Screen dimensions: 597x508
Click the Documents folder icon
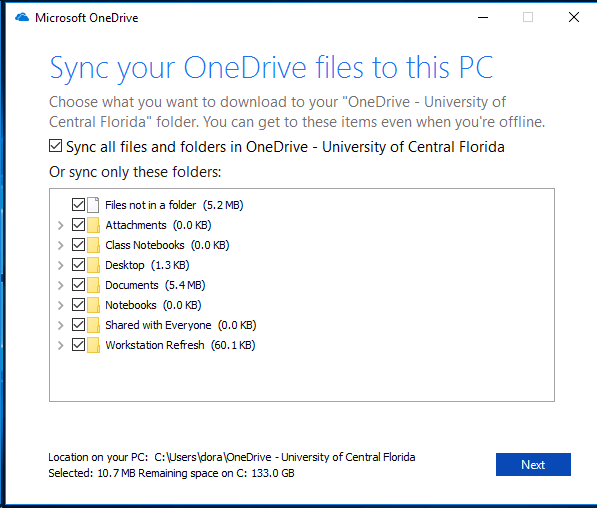pos(93,285)
